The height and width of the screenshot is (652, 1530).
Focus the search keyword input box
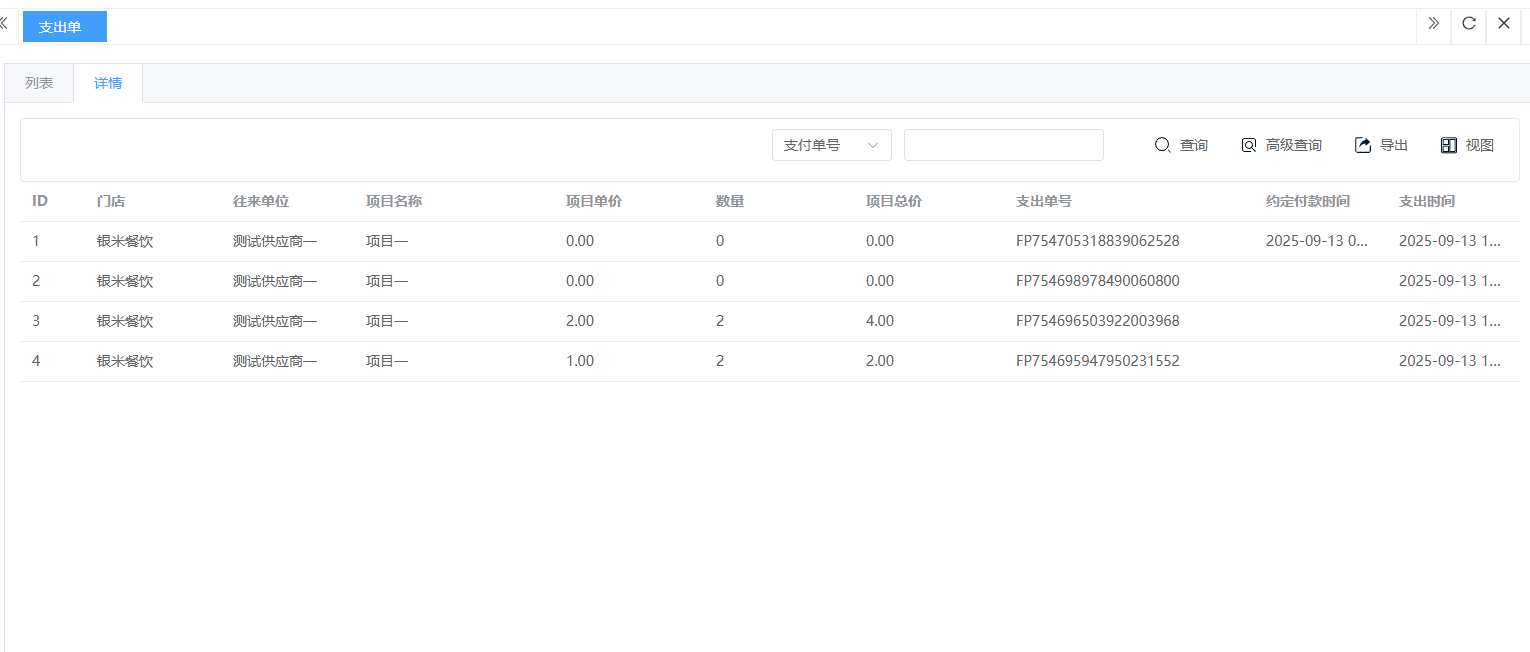[x=1003, y=145]
